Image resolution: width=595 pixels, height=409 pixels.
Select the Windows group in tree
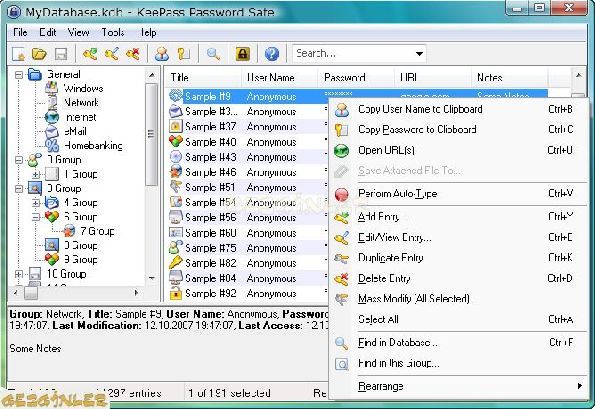(x=83, y=88)
